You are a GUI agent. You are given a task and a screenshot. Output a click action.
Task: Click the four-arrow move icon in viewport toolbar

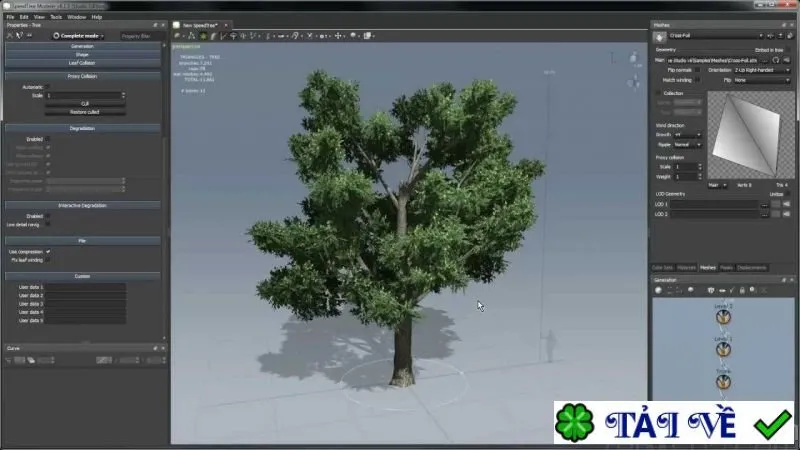(x=338, y=36)
